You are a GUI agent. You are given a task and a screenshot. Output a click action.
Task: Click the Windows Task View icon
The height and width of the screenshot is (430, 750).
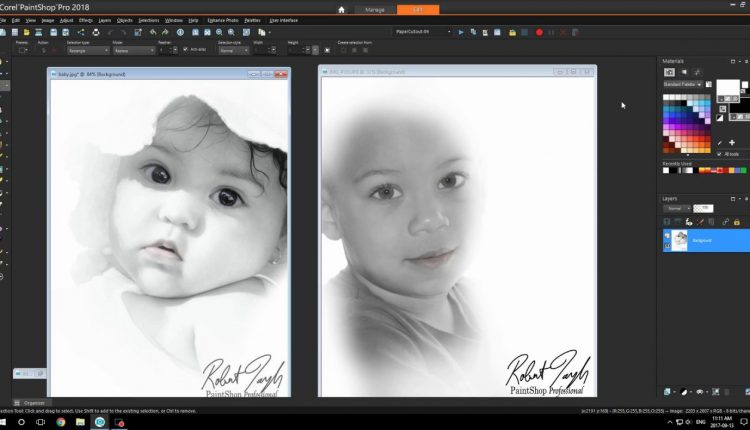coord(41,422)
